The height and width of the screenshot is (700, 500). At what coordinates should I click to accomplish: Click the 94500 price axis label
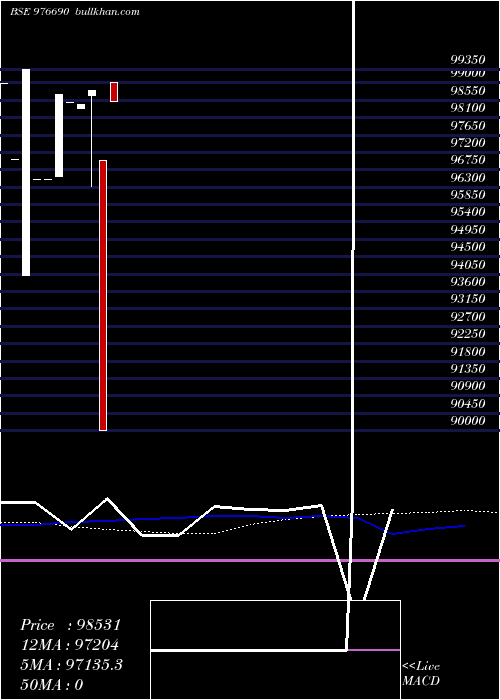467,247
